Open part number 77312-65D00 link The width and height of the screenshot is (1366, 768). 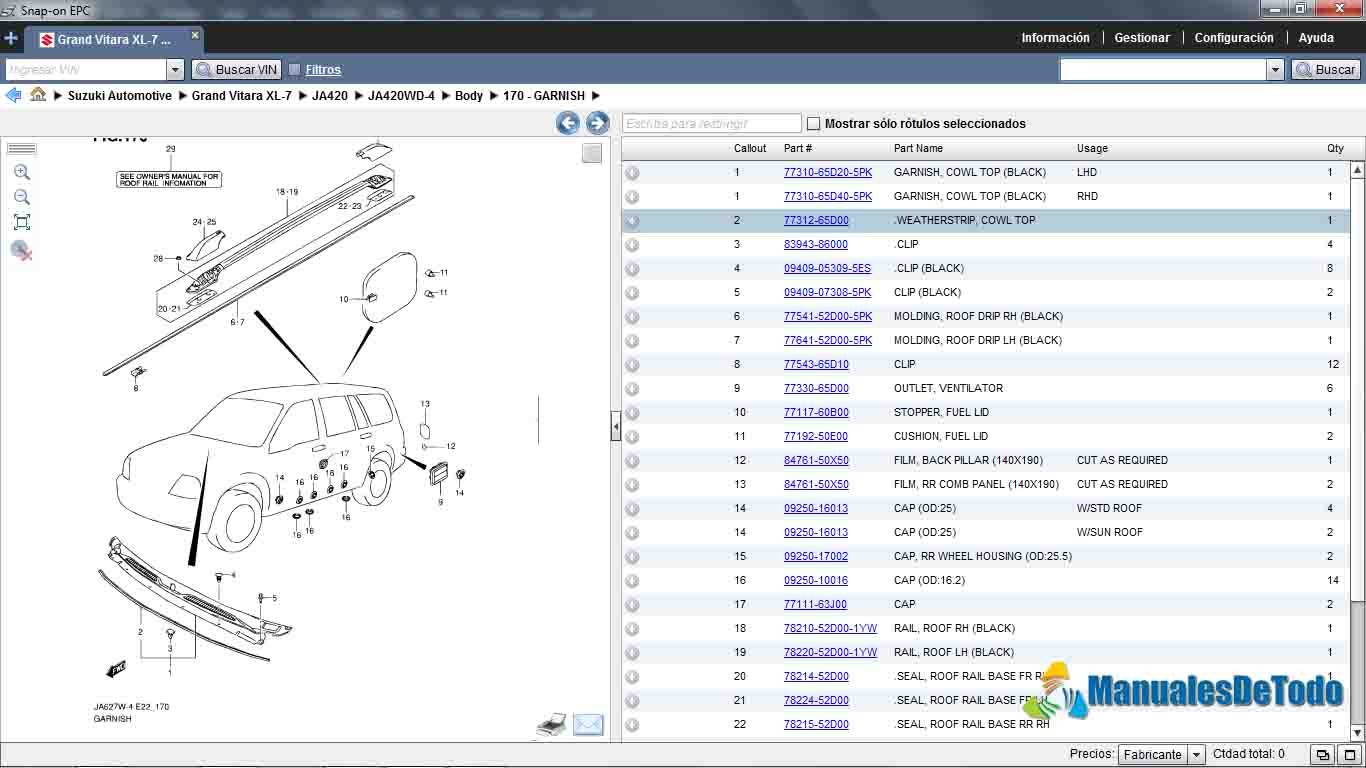[x=816, y=220]
